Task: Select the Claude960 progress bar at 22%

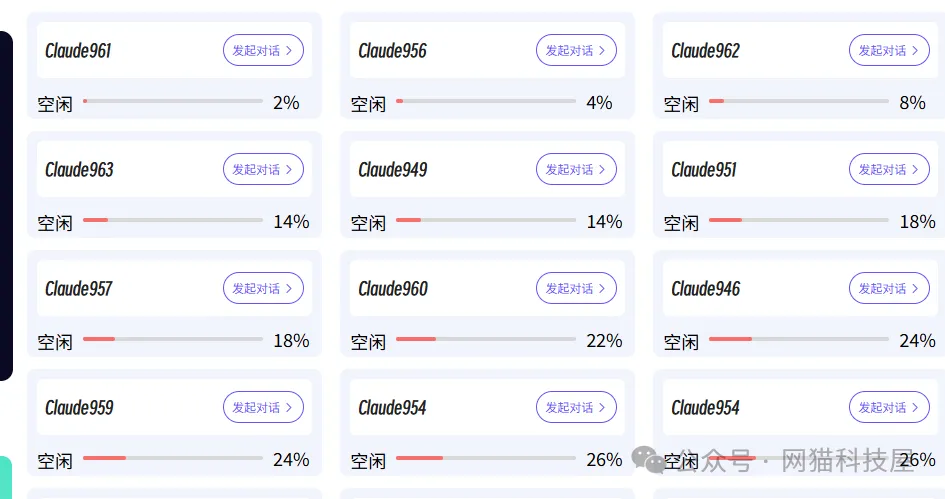Action: pos(486,339)
